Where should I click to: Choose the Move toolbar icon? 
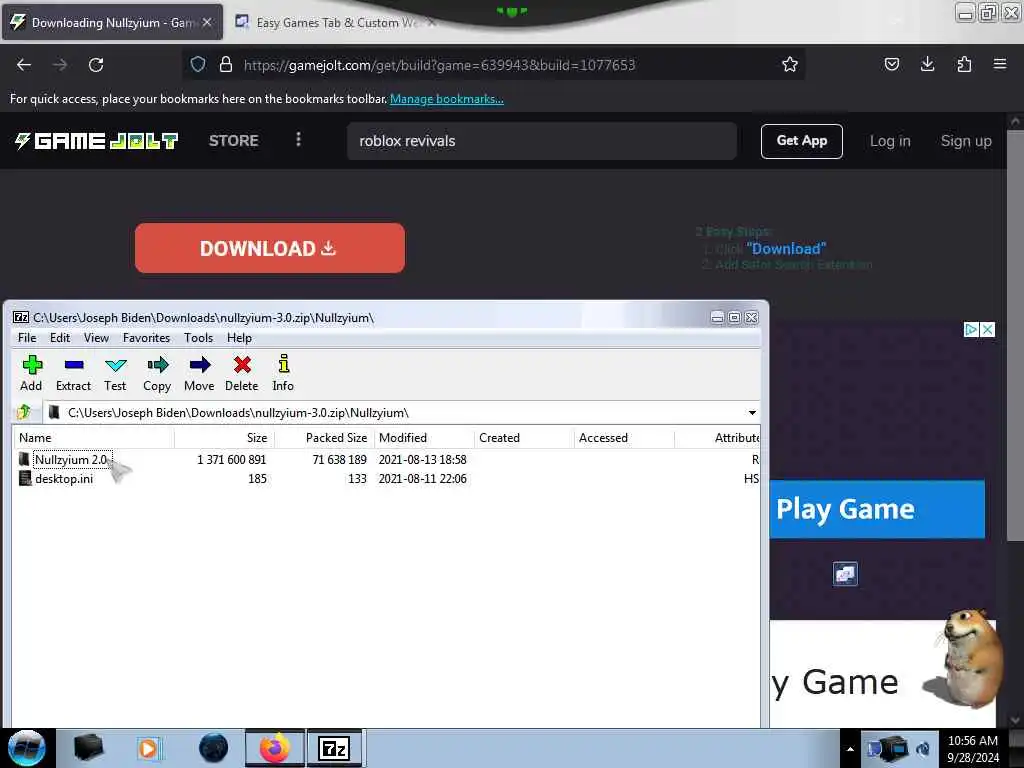[199, 373]
